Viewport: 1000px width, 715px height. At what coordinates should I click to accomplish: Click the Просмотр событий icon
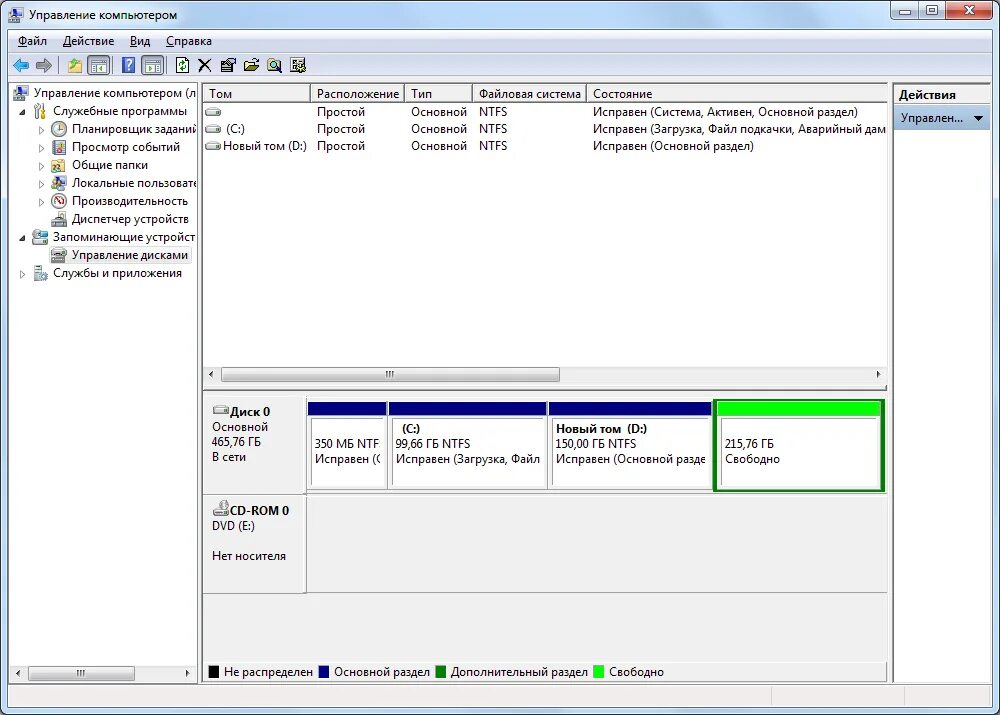(x=59, y=147)
